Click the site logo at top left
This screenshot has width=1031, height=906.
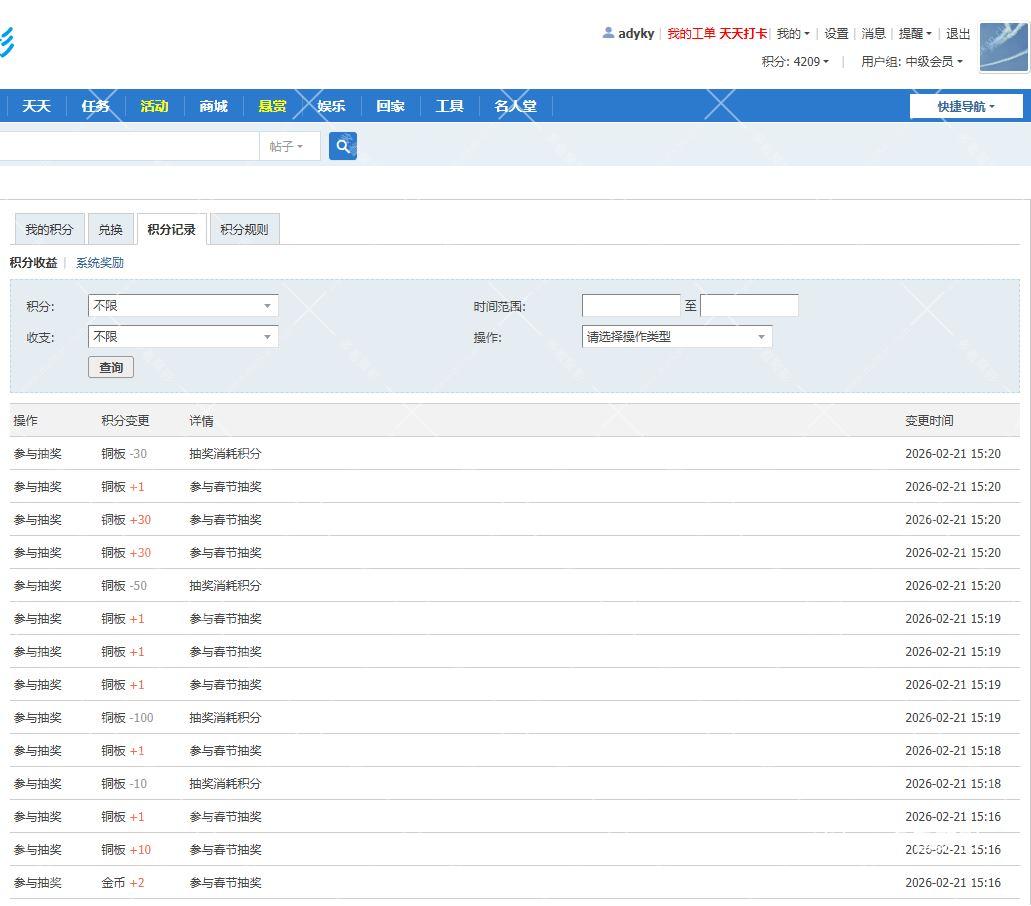coord(6,42)
